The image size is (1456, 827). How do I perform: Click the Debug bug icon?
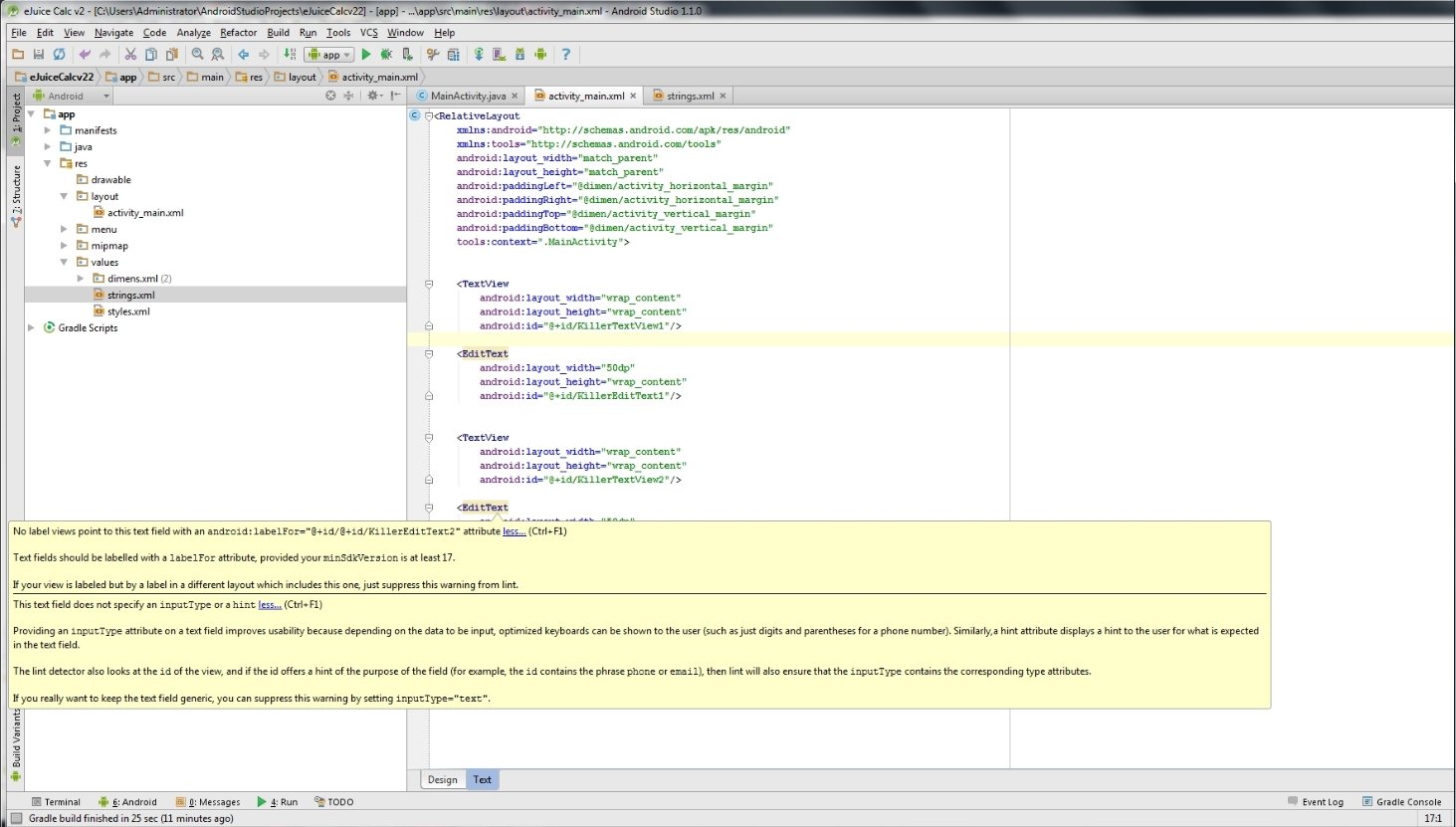(387, 55)
